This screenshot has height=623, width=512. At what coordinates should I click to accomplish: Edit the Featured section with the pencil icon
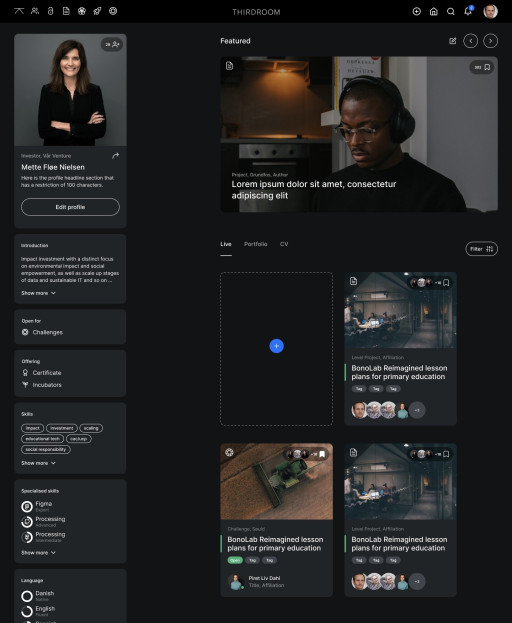click(x=452, y=41)
